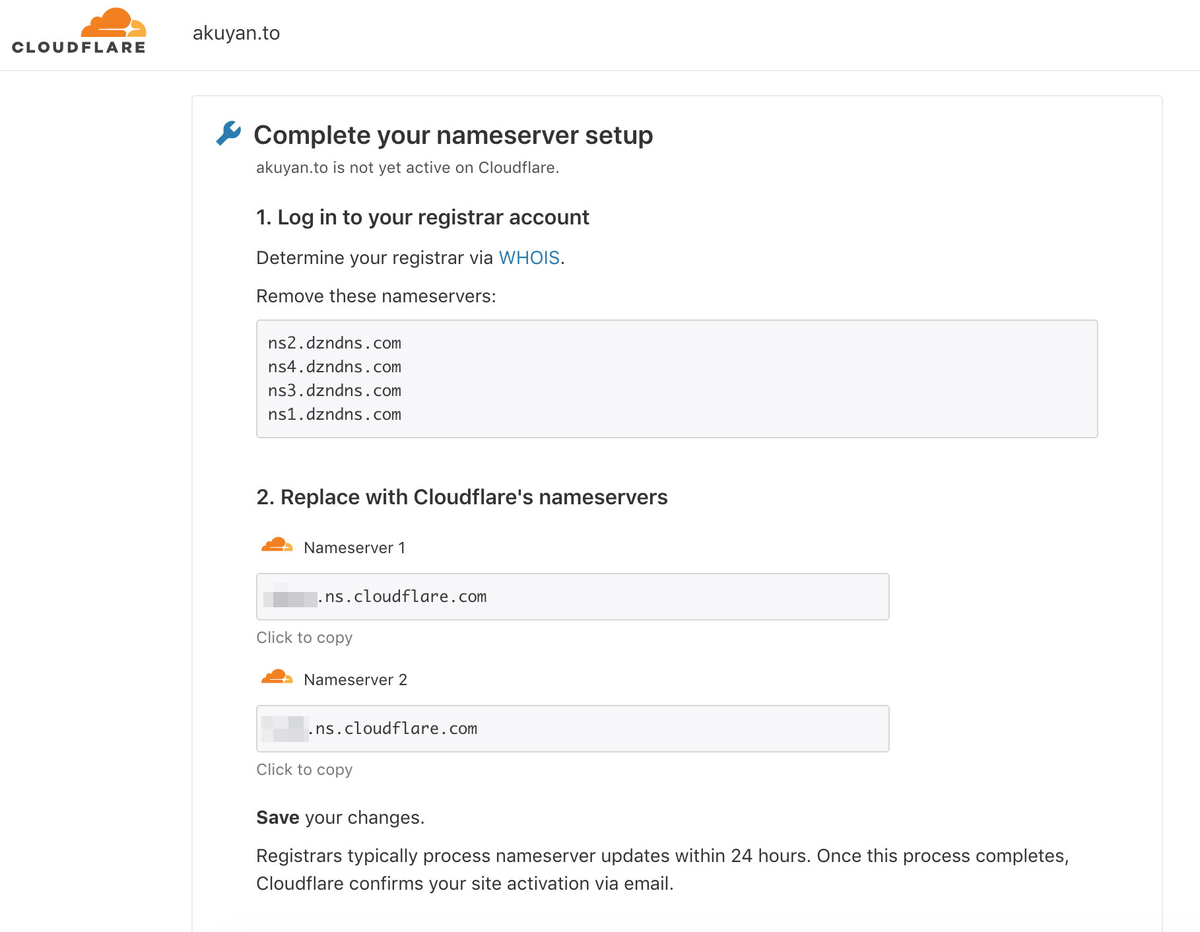Click the blue wrench setup icon
This screenshot has width=1200, height=932.
(229, 133)
